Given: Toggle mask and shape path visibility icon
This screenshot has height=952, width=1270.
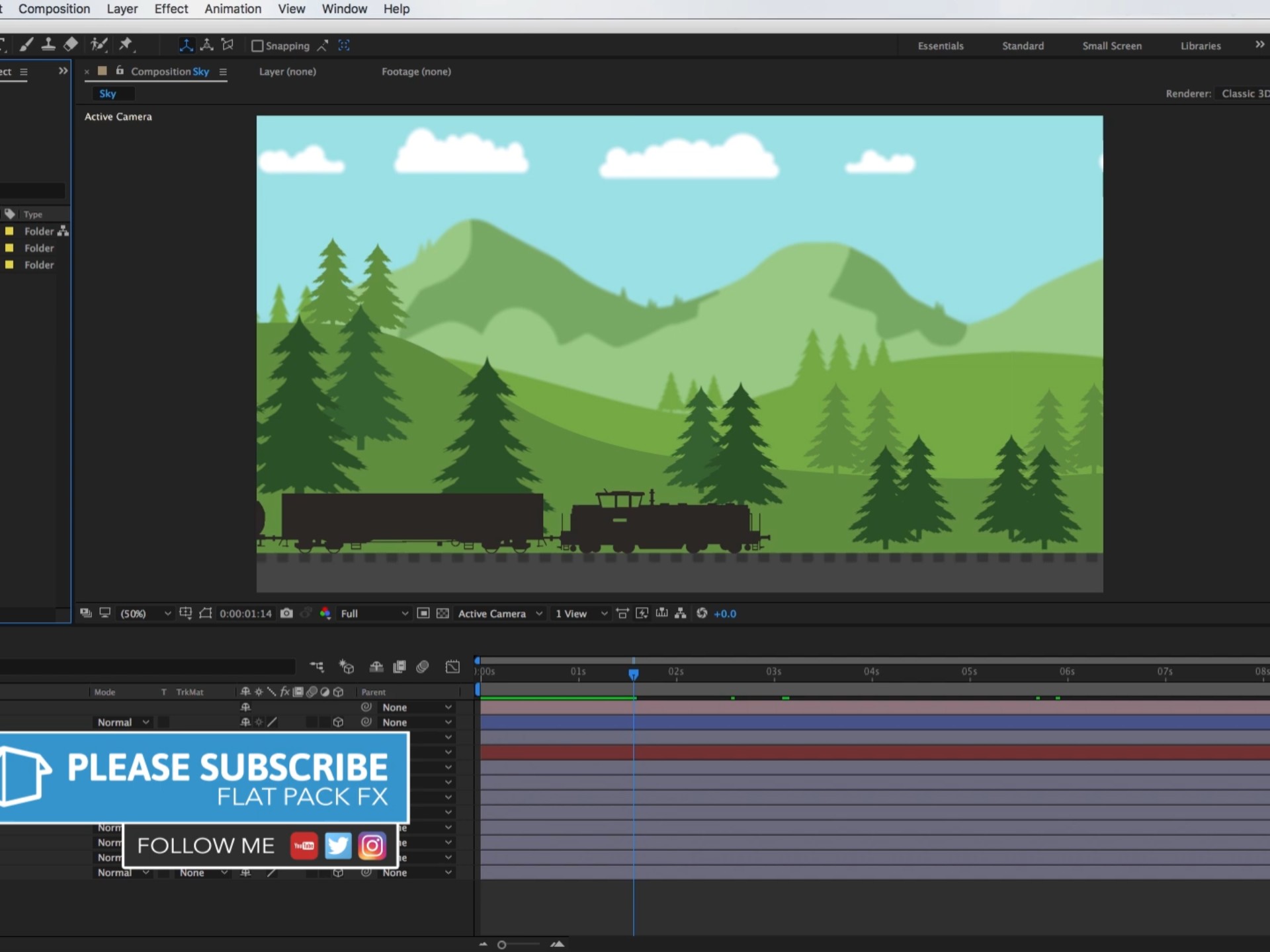Looking at the screenshot, I should tap(206, 613).
